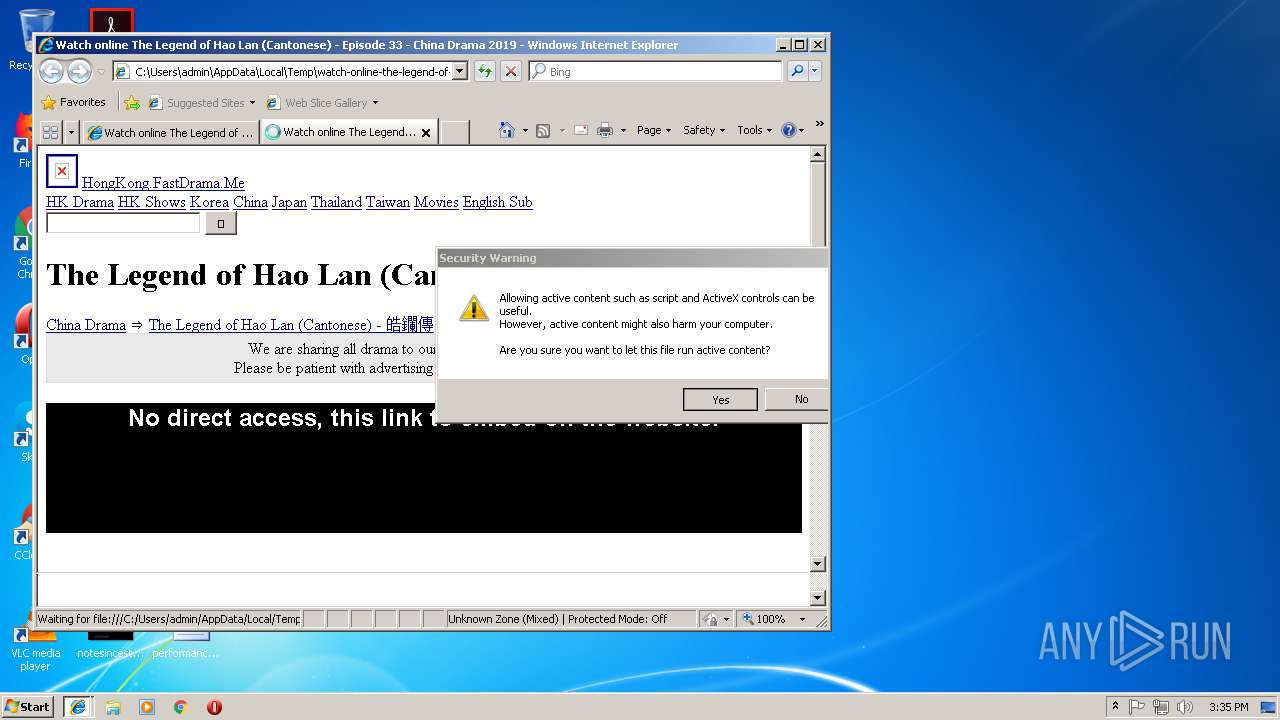Click the Back navigation arrow
The height and width of the screenshot is (720, 1280).
point(51,71)
